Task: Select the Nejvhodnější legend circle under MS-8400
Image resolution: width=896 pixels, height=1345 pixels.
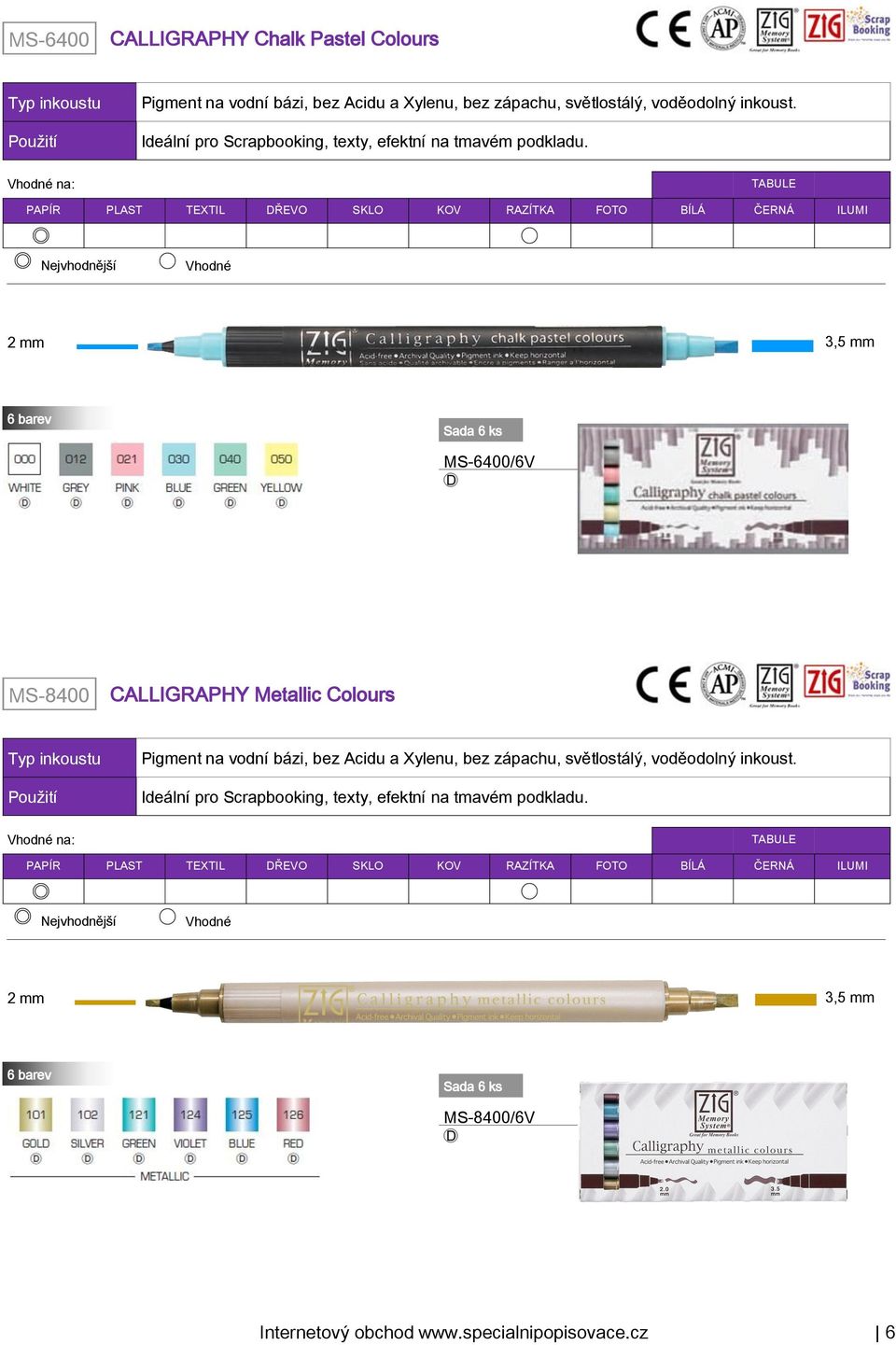Action: point(23,917)
